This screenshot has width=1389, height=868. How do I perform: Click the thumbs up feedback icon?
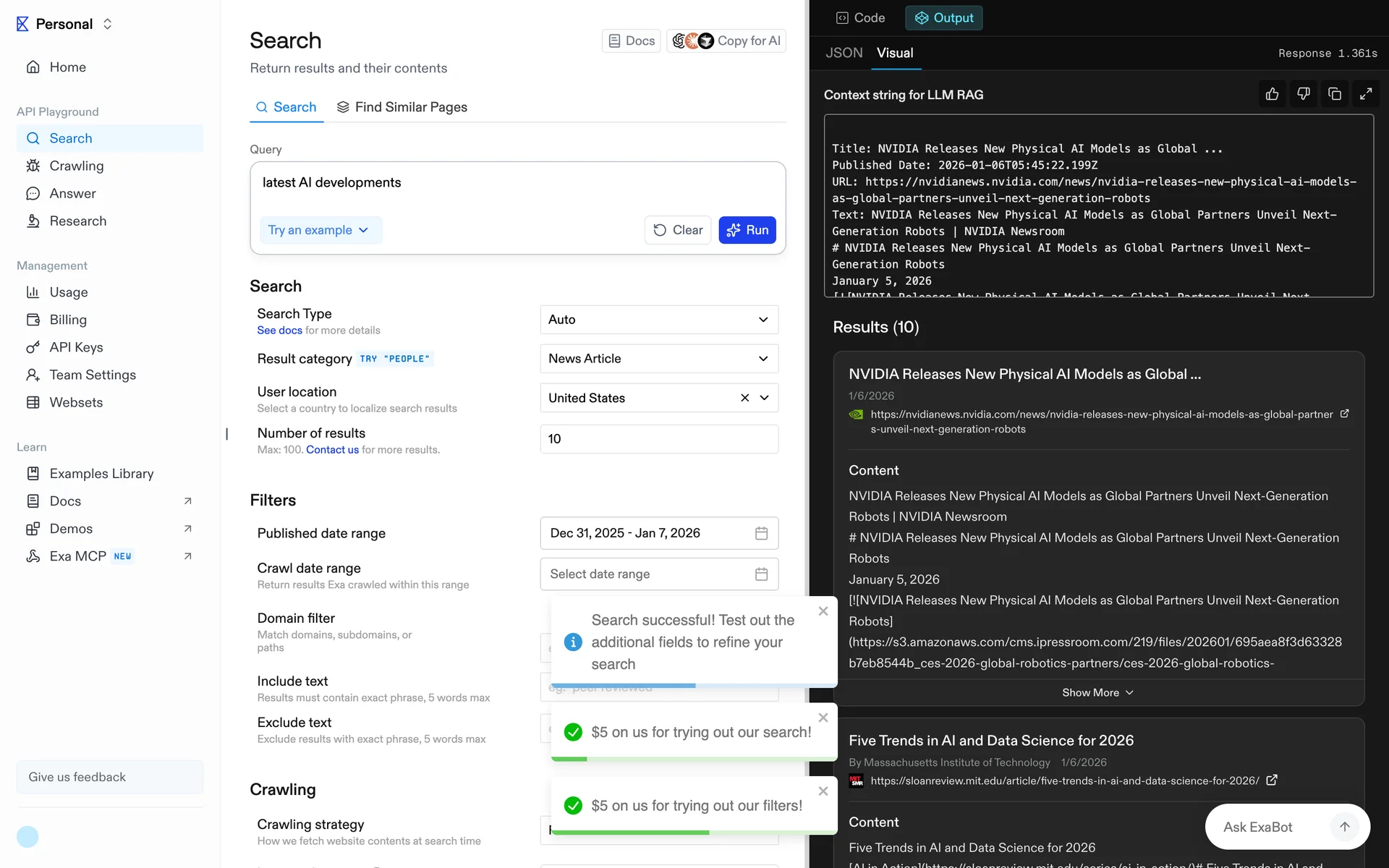(1272, 94)
